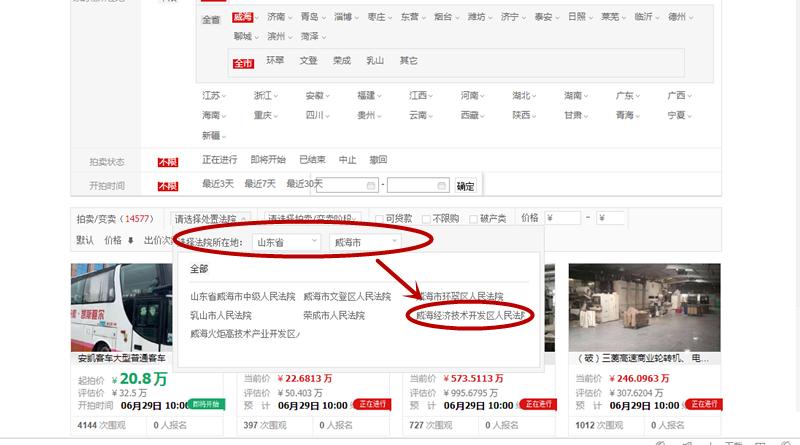Choose 乳山市人民法院
This screenshot has width=800, height=445.
tap(221, 315)
